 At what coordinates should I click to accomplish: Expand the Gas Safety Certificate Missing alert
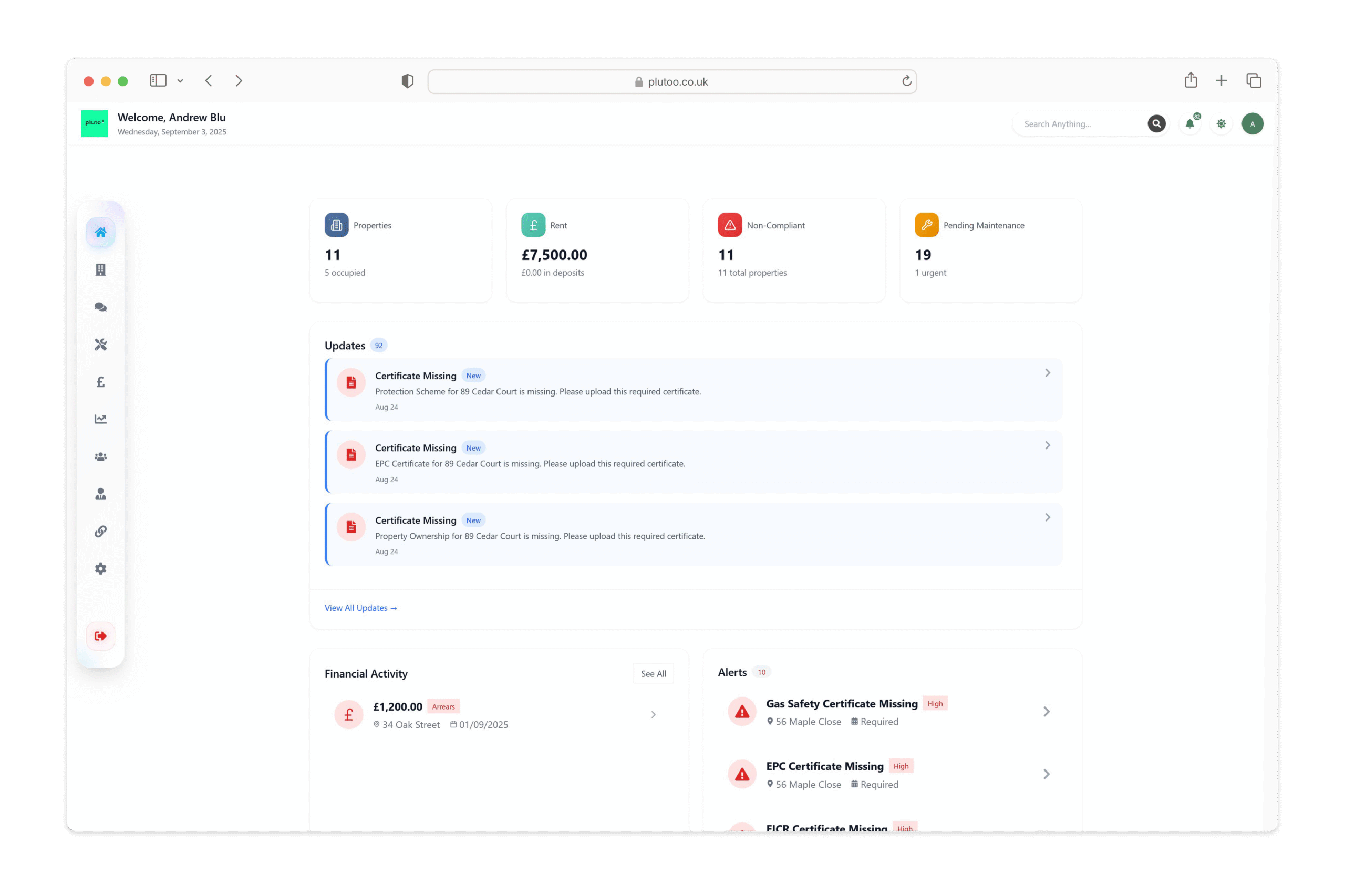click(x=1046, y=712)
